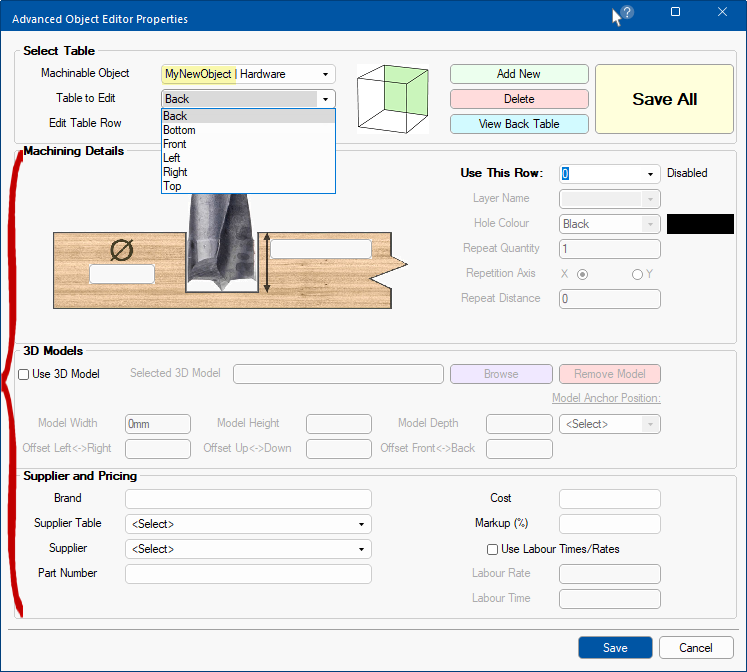This screenshot has height=672, width=747.
Task: Click the View Back Table button
Action: (x=519, y=124)
